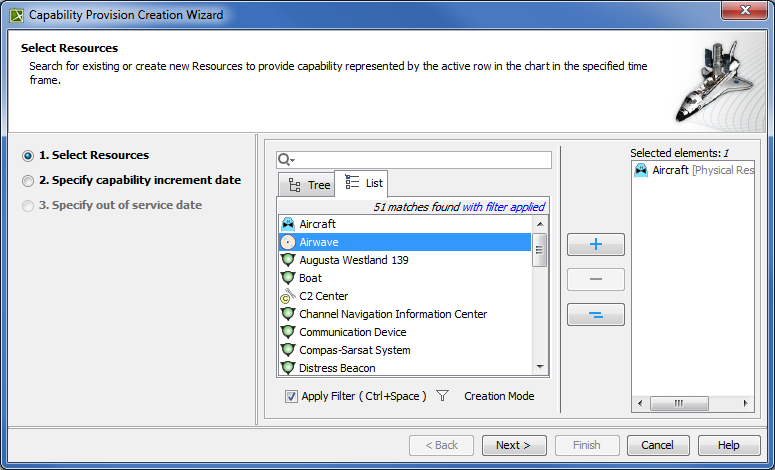Image resolution: width=775 pixels, height=470 pixels.
Task: Click Selected elements horizontal scroll thumb
Action: [679, 403]
